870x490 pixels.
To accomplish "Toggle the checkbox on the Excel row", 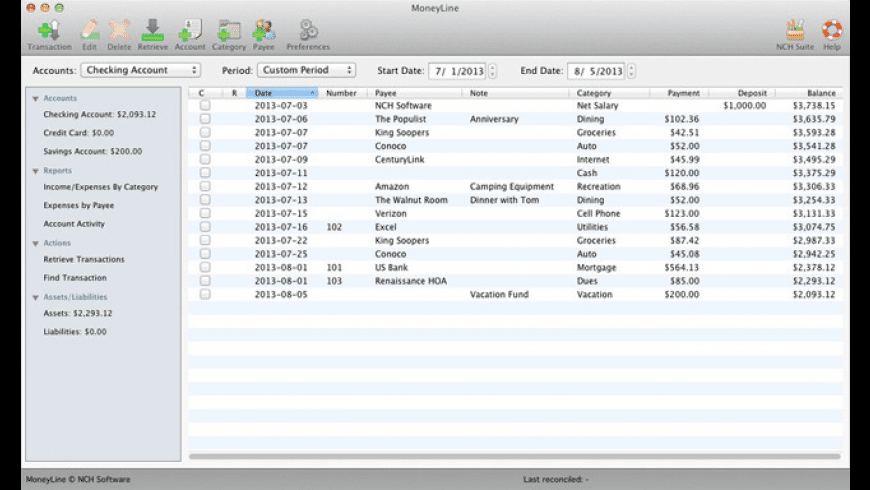I will click(x=205, y=227).
